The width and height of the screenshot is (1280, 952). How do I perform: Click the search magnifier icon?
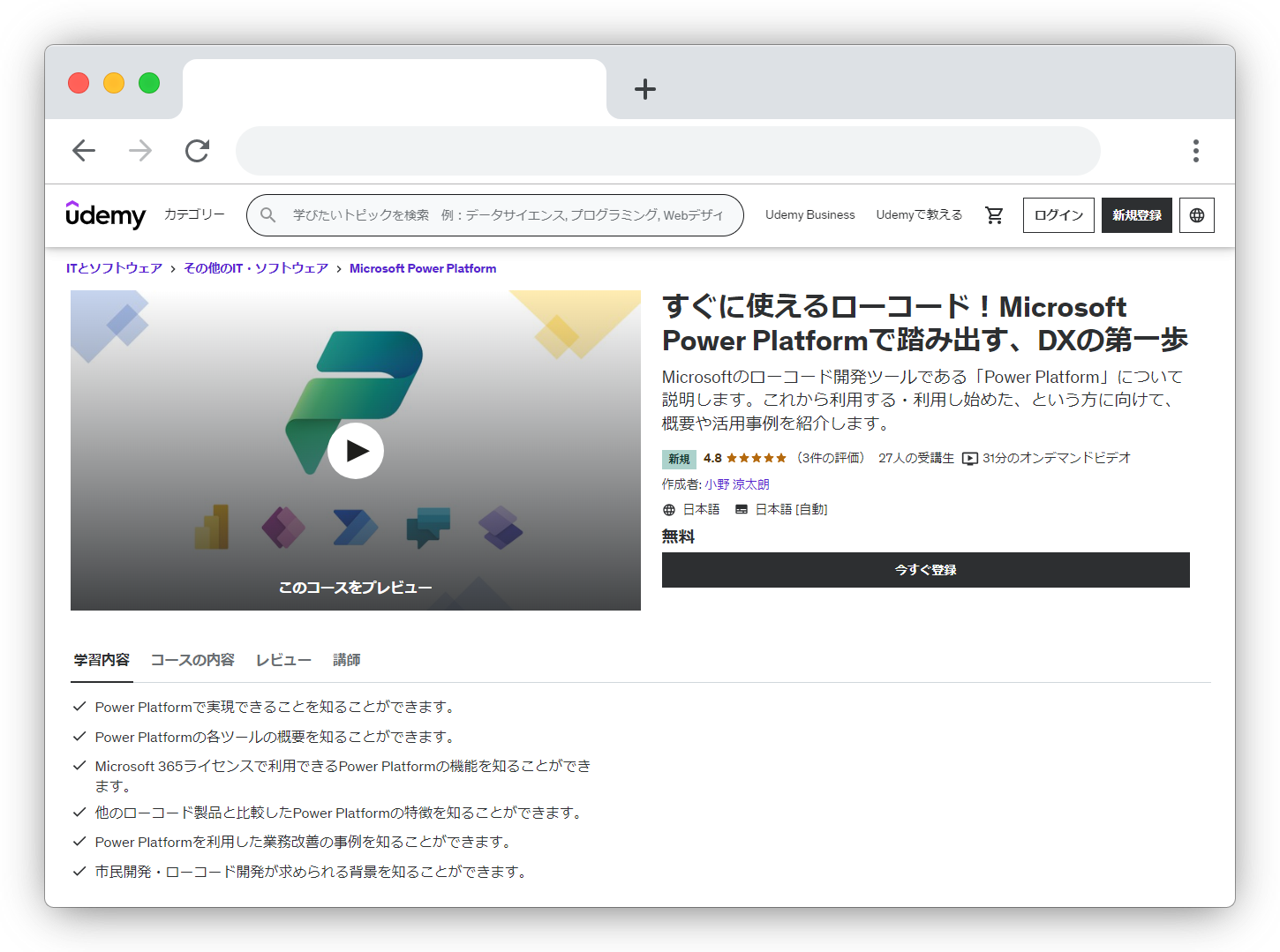268,215
